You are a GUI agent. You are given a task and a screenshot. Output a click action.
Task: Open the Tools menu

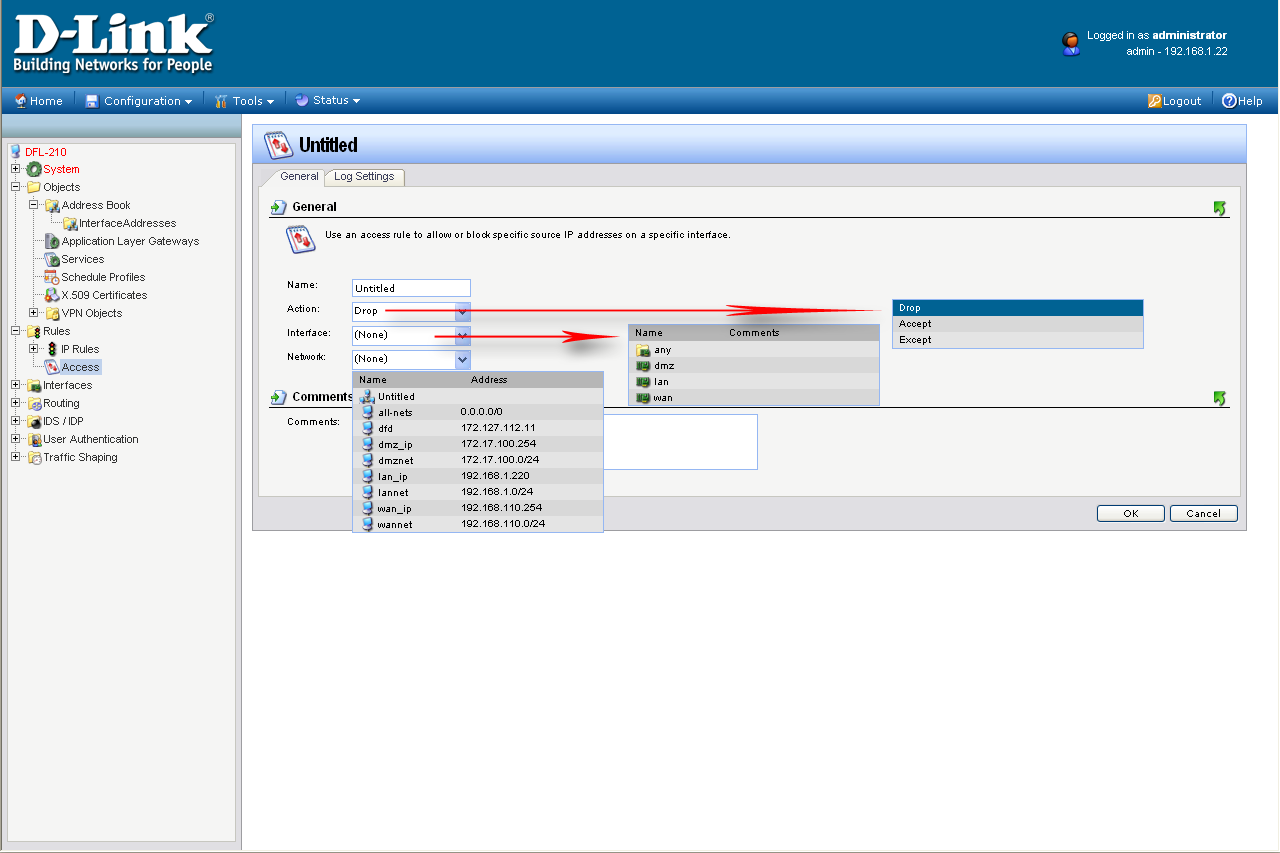pos(243,101)
